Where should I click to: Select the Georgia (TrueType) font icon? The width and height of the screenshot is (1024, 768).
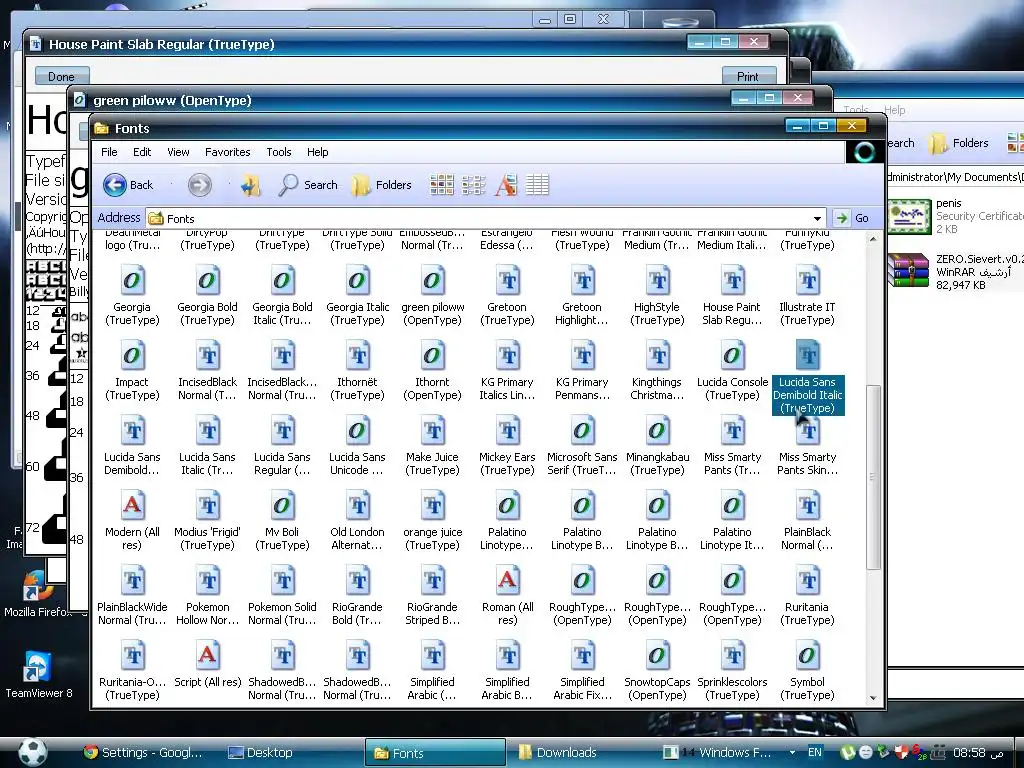(132, 281)
